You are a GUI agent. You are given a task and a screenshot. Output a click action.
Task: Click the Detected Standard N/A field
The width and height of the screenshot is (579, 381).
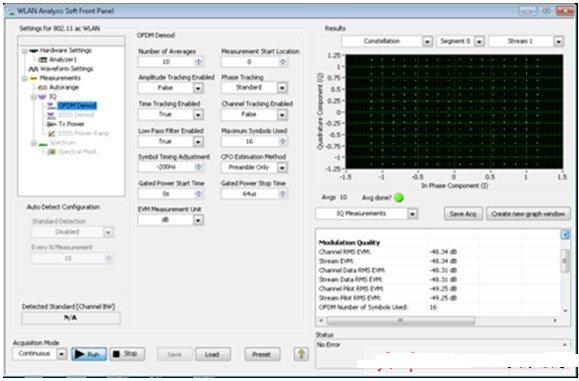[x=71, y=318]
